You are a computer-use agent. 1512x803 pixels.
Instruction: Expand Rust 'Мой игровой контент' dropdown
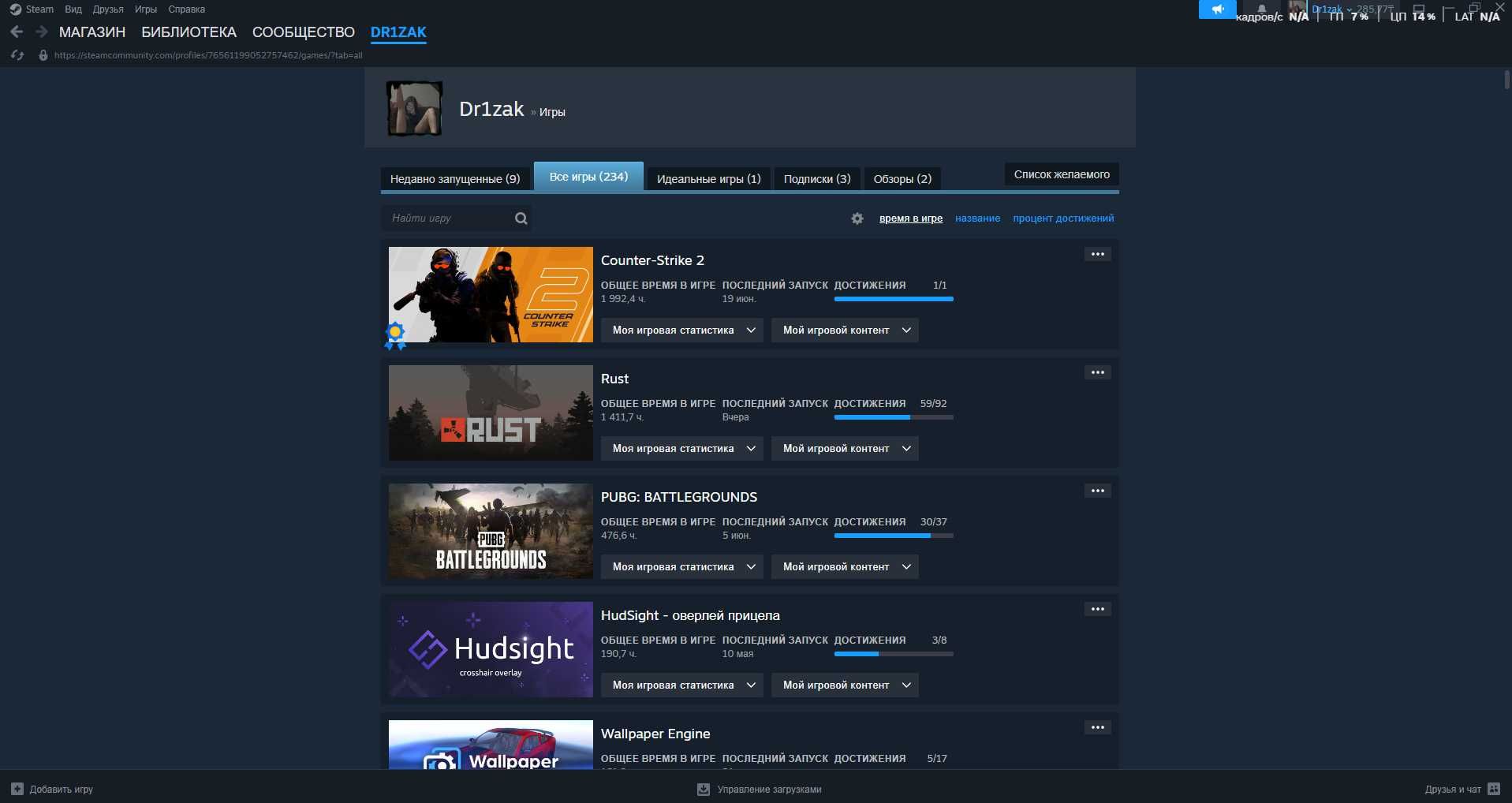tap(845, 449)
